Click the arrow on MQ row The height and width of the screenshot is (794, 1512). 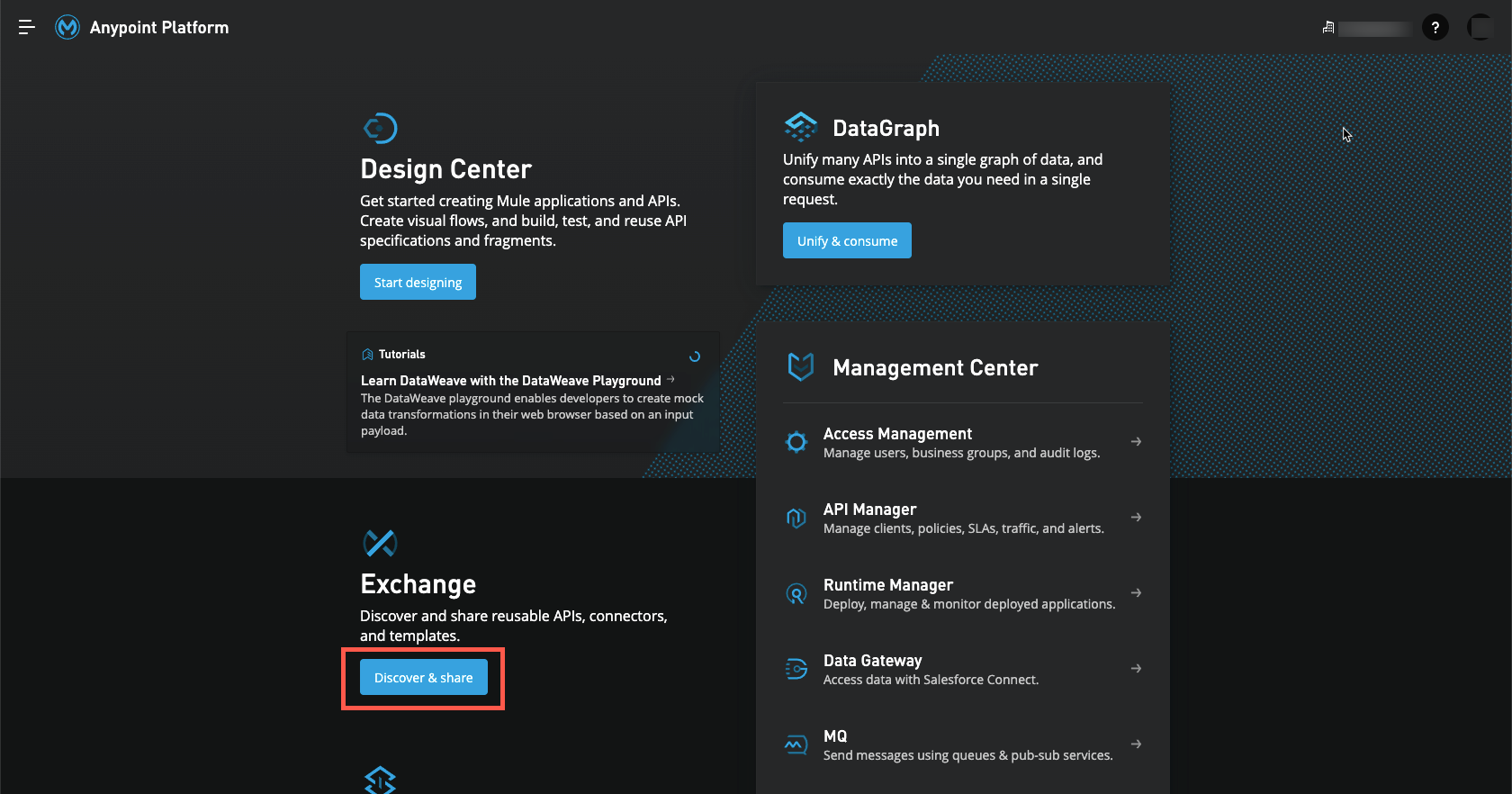point(1136,744)
